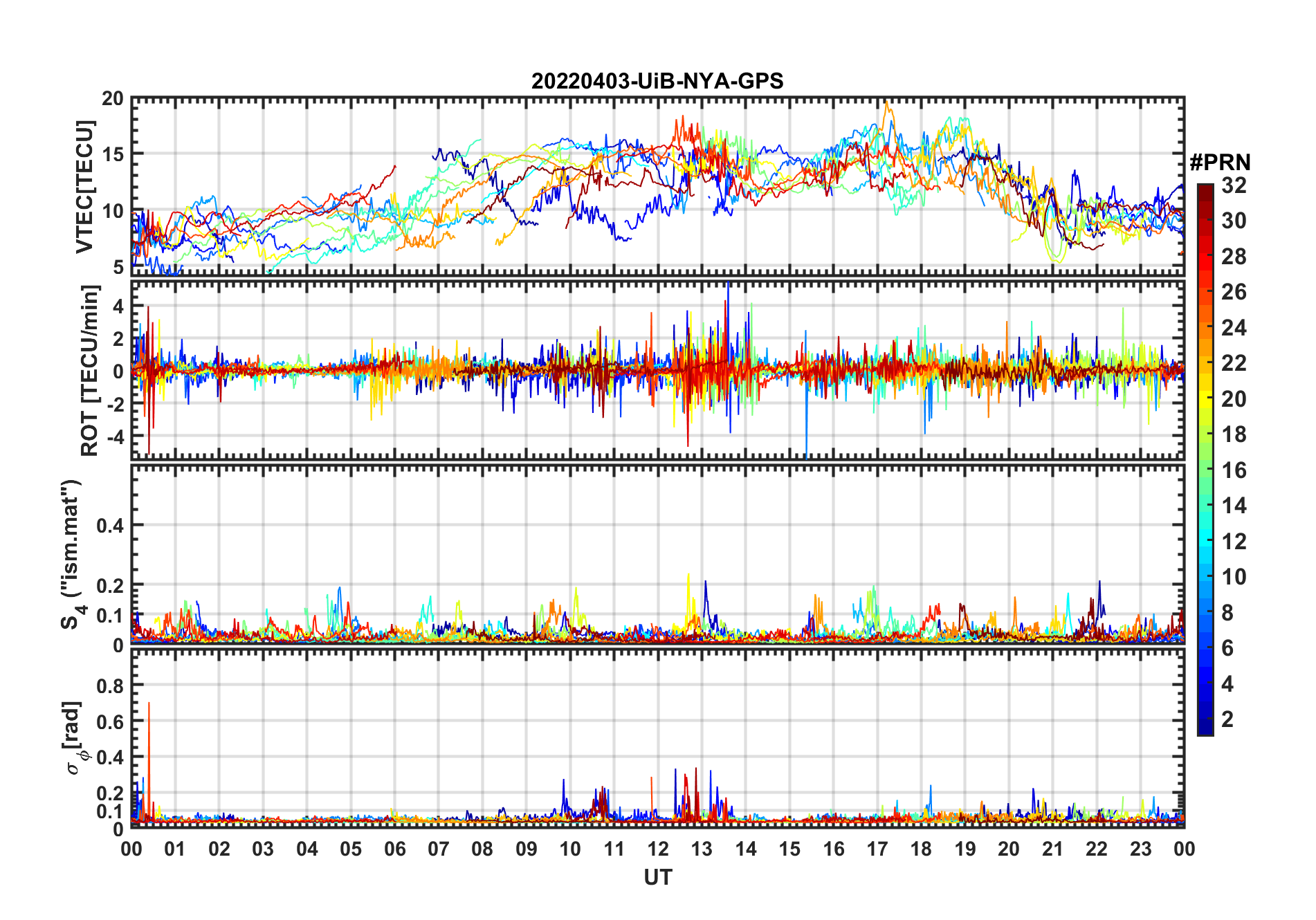Click x-axis tick label 06
Image resolution: width=1316 pixels, height=920 pixels.
pyautogui.click(x=395, y=849)
